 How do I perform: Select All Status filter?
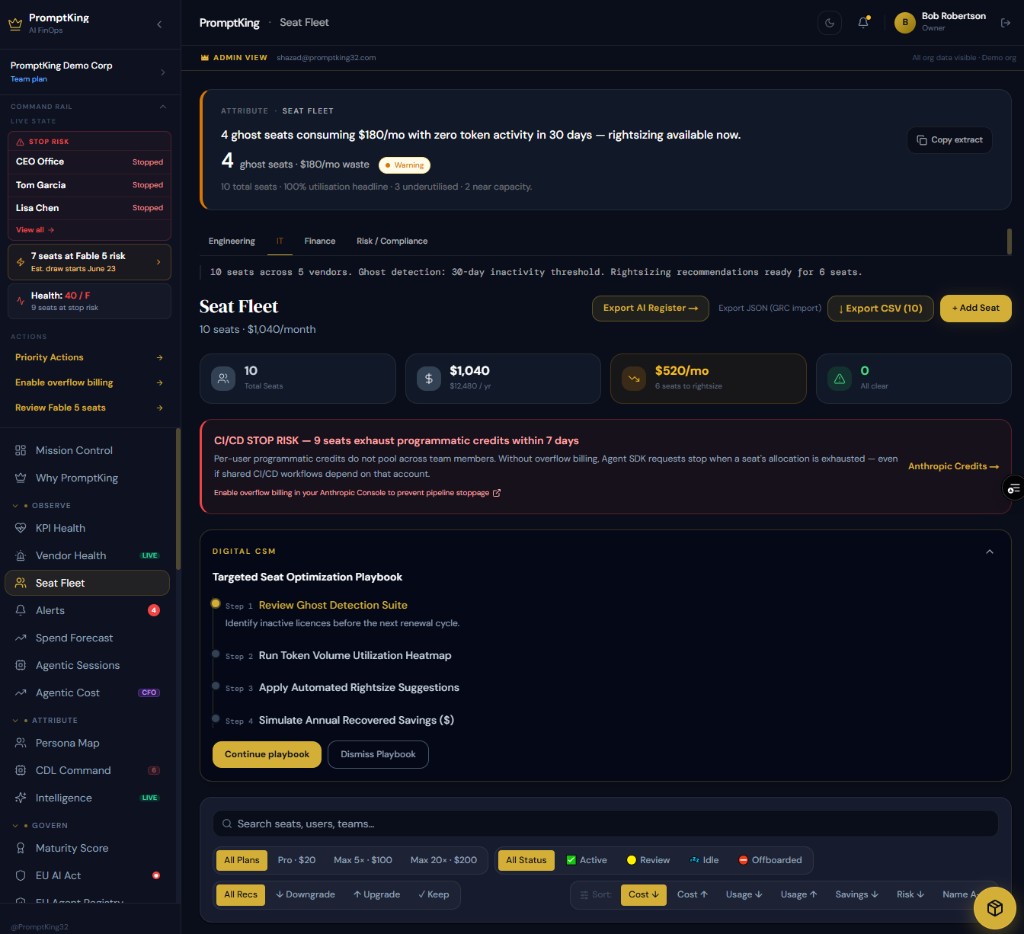(526, 860)
